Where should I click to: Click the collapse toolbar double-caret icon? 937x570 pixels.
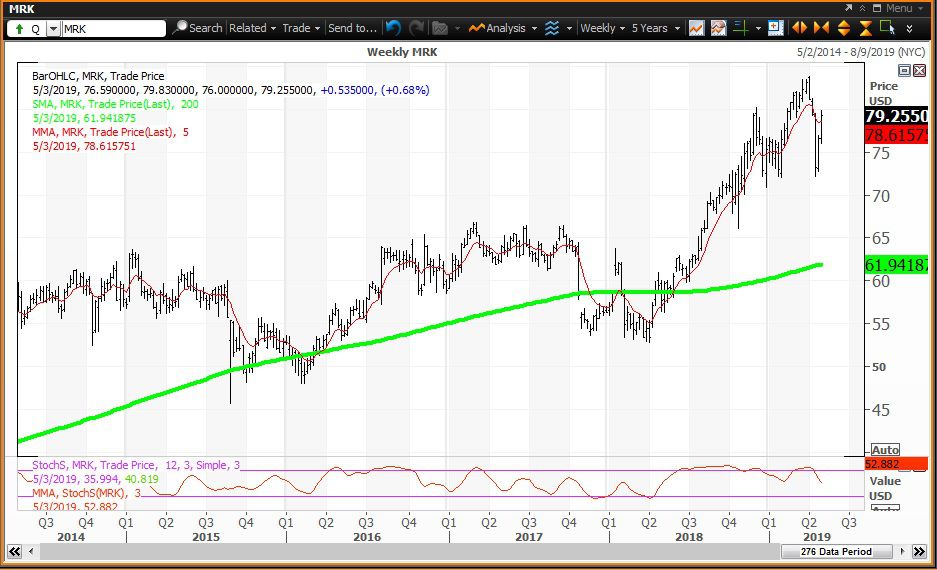862,8
